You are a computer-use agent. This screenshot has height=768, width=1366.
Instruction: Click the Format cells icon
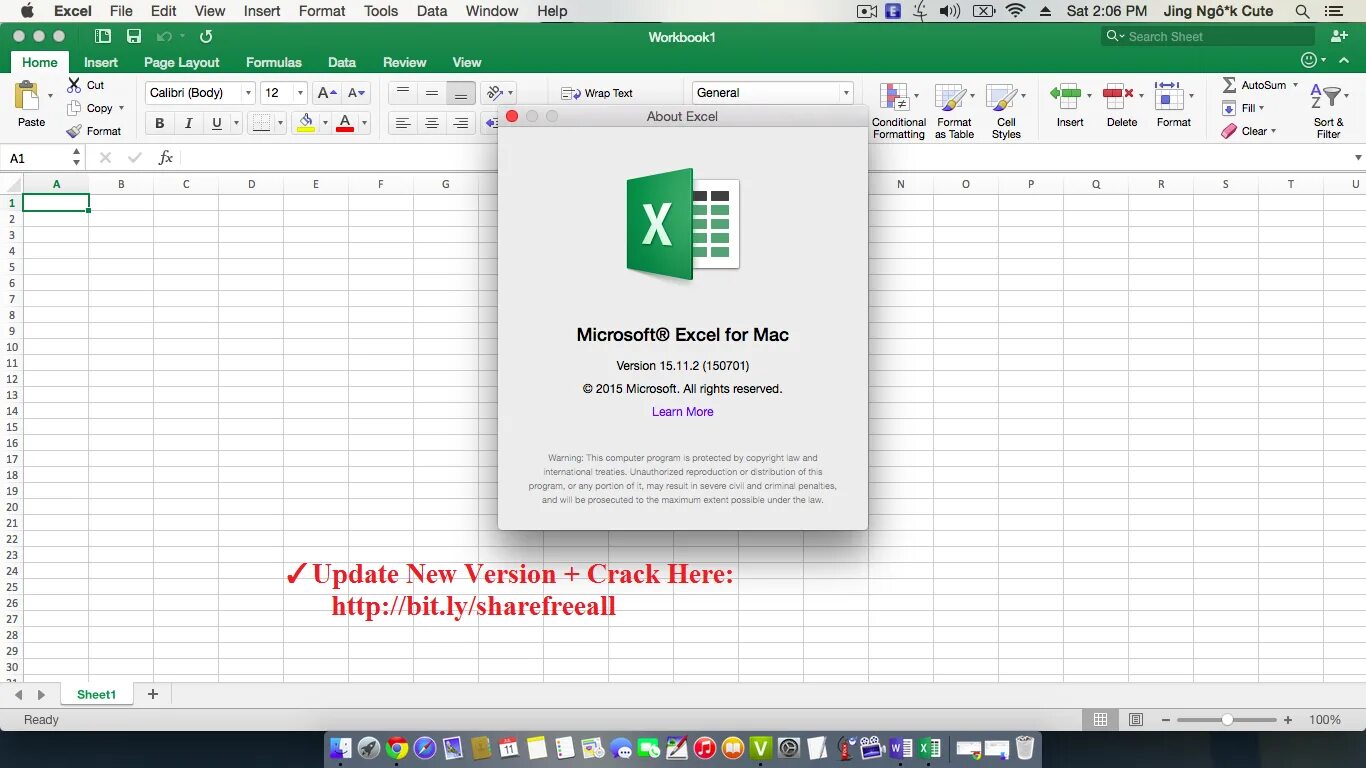click(x=1169, y=96)
